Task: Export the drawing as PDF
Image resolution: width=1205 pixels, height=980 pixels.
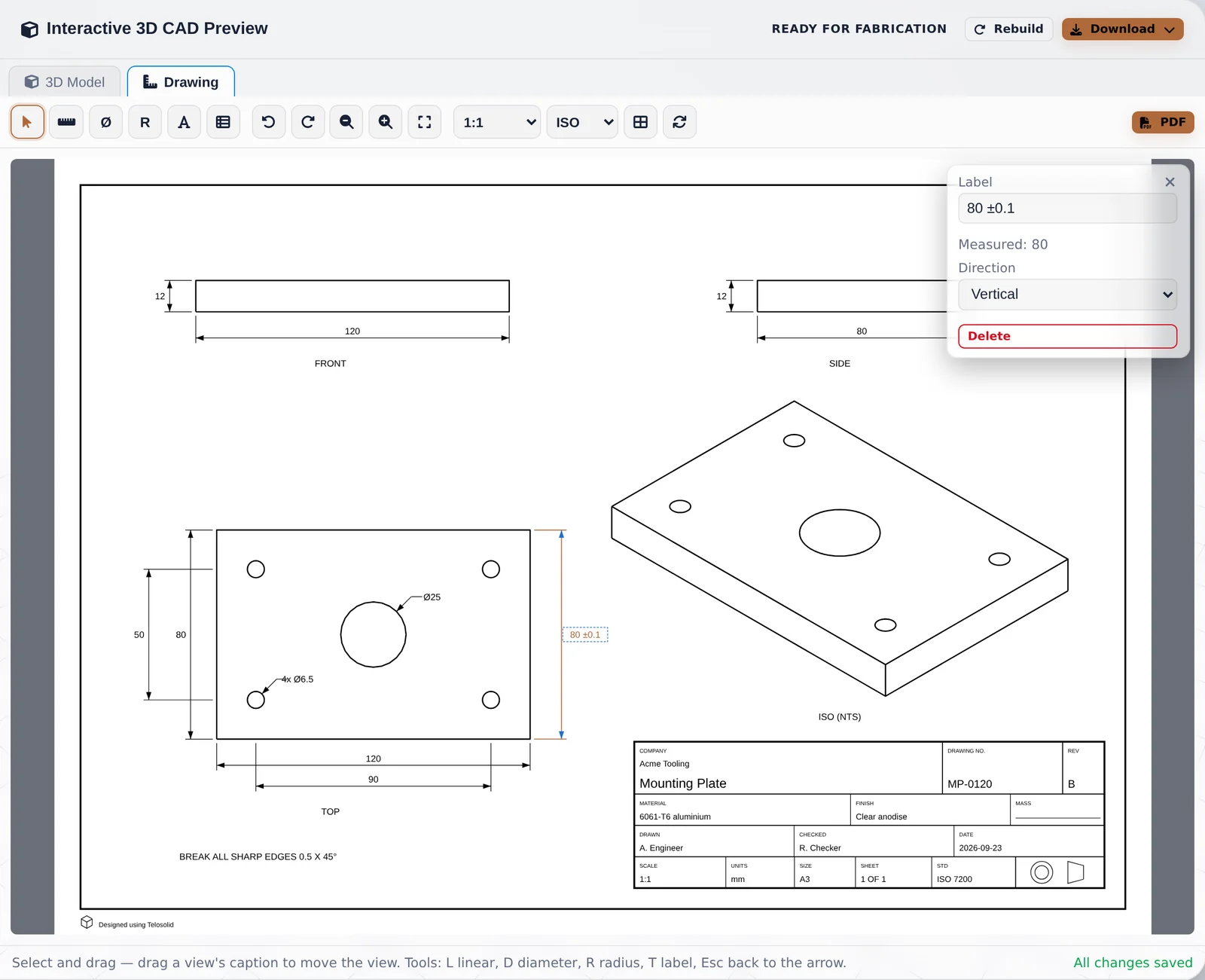Action: (x=1163, y=122)
